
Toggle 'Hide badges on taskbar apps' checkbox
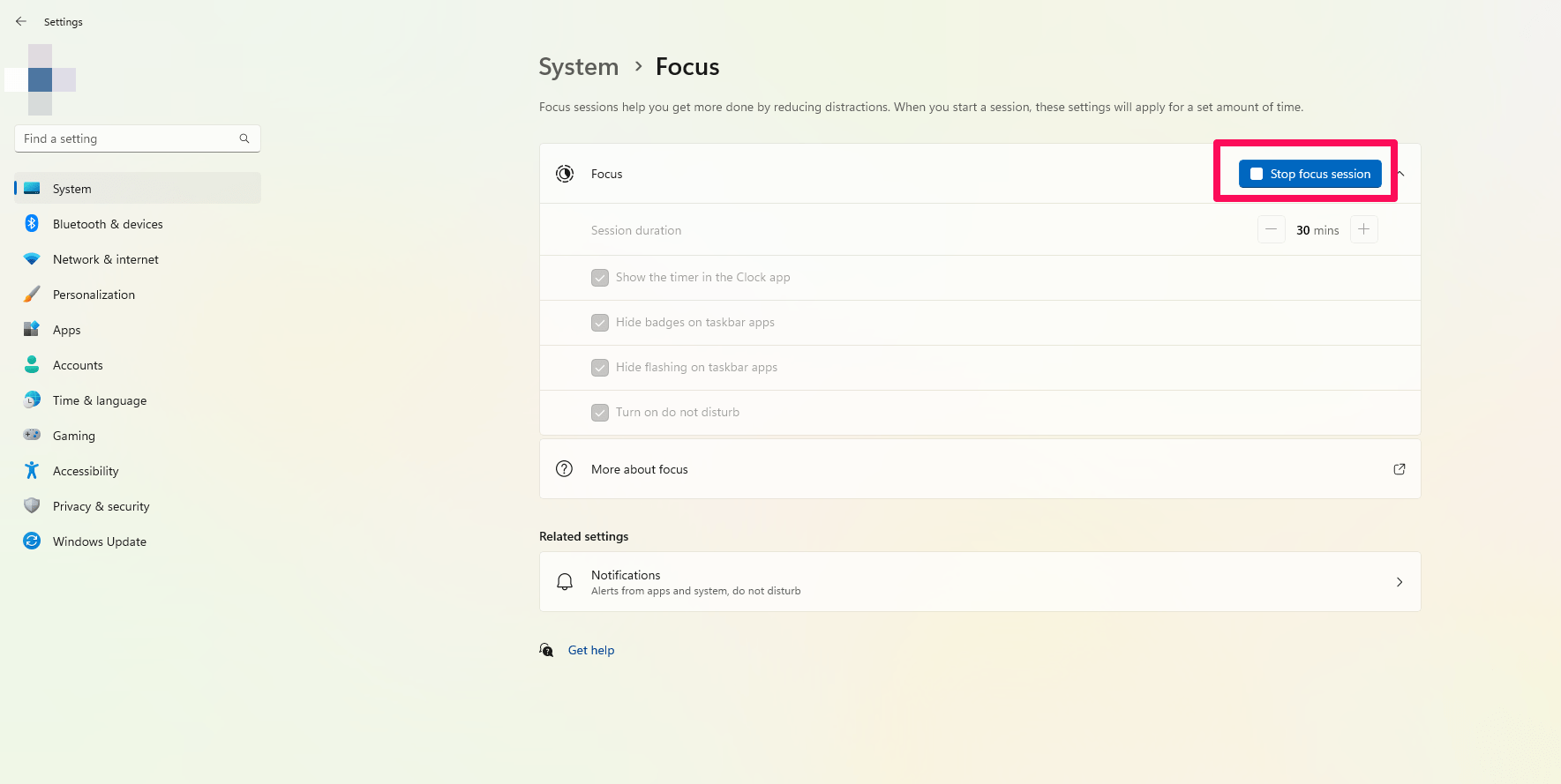pyautogui.click(x=600, y=323)
